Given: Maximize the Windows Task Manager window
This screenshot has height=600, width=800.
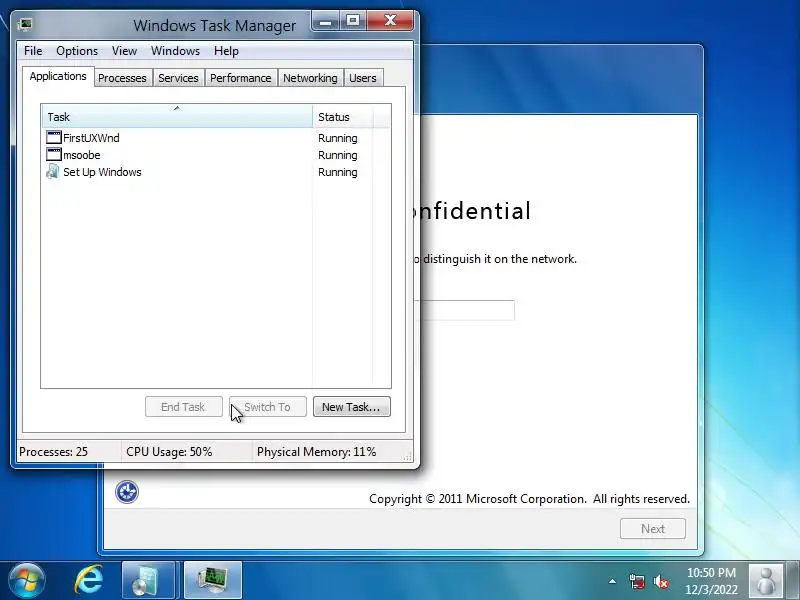Looking at the screenshot, I should click(353, 21).
